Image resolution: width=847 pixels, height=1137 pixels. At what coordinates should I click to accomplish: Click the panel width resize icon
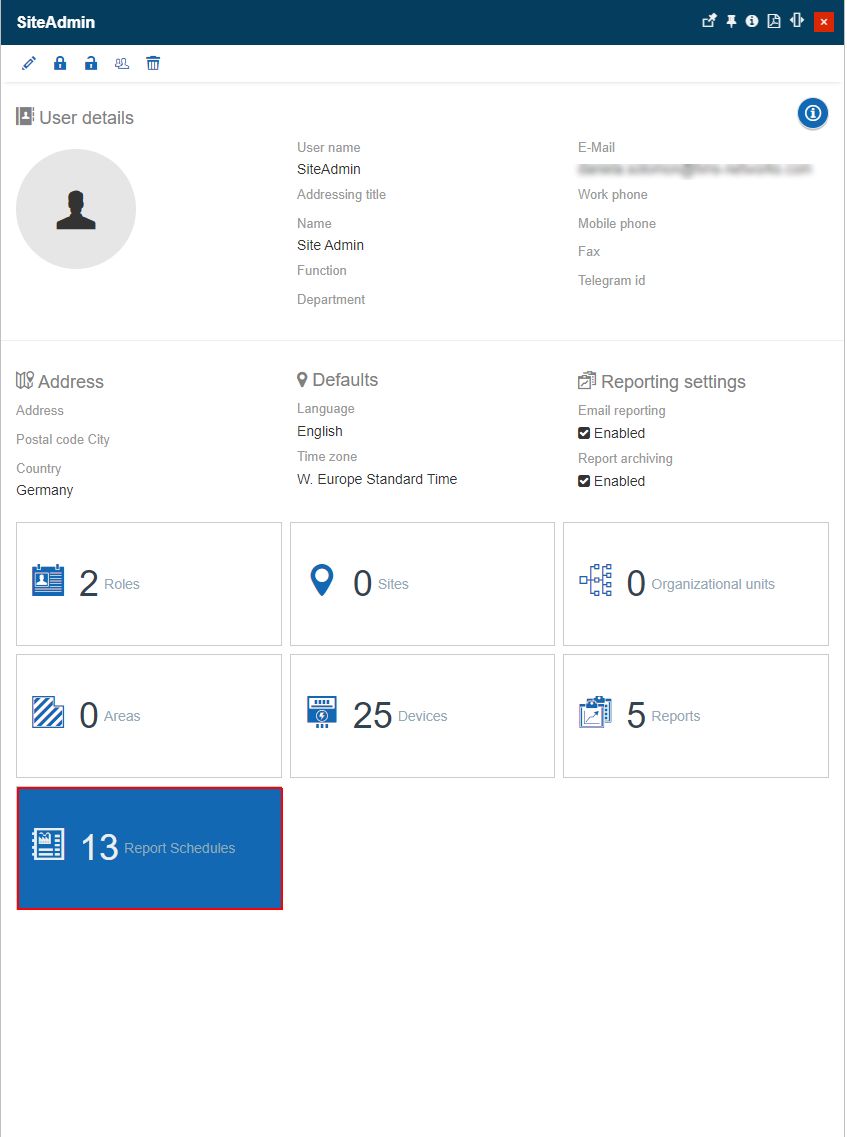point(797,21)
